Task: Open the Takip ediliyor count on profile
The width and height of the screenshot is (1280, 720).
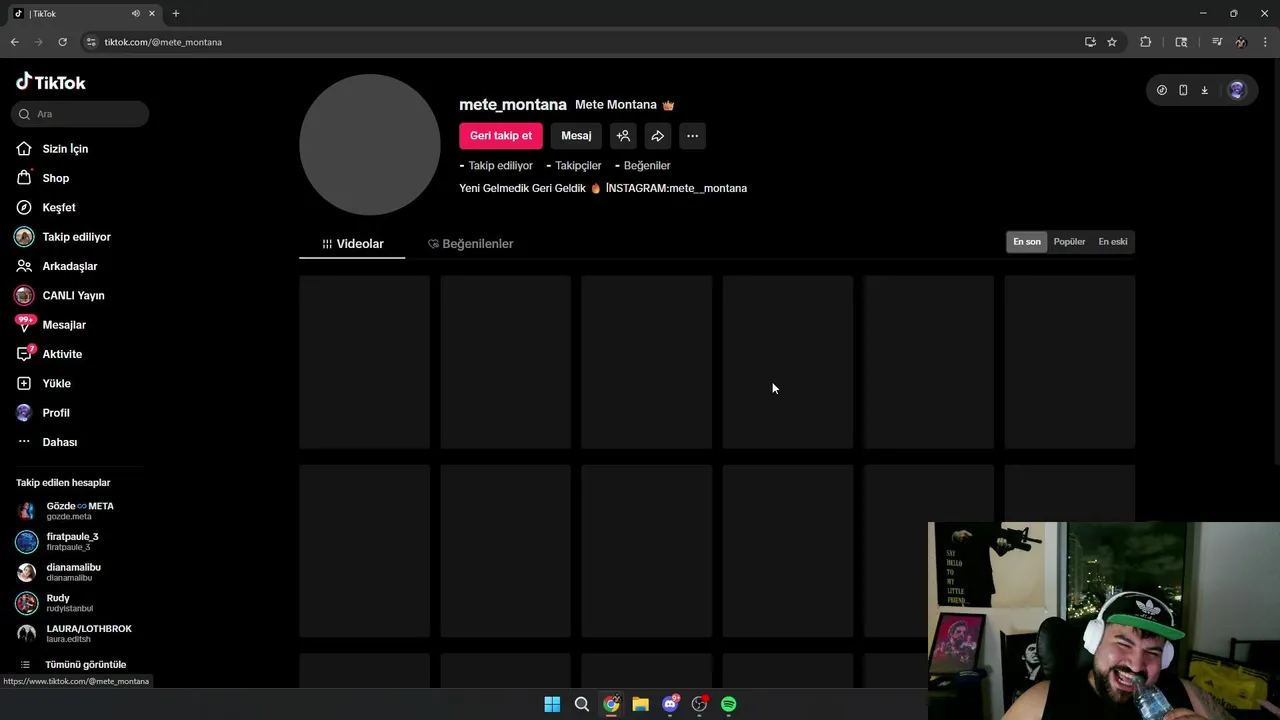Action: (496, 166)
